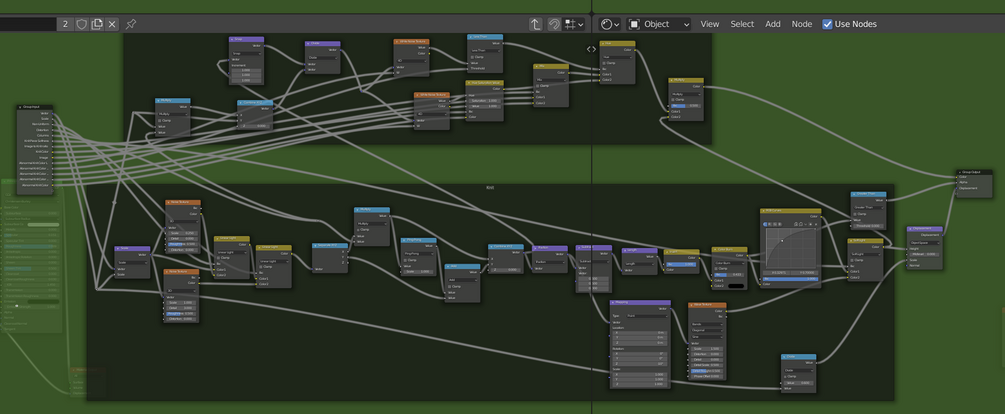Image resolution: width=1005 pixels, height=414 pixels.
Task: Adjust the Invert node Fac slider
Action: pos(681,264)
